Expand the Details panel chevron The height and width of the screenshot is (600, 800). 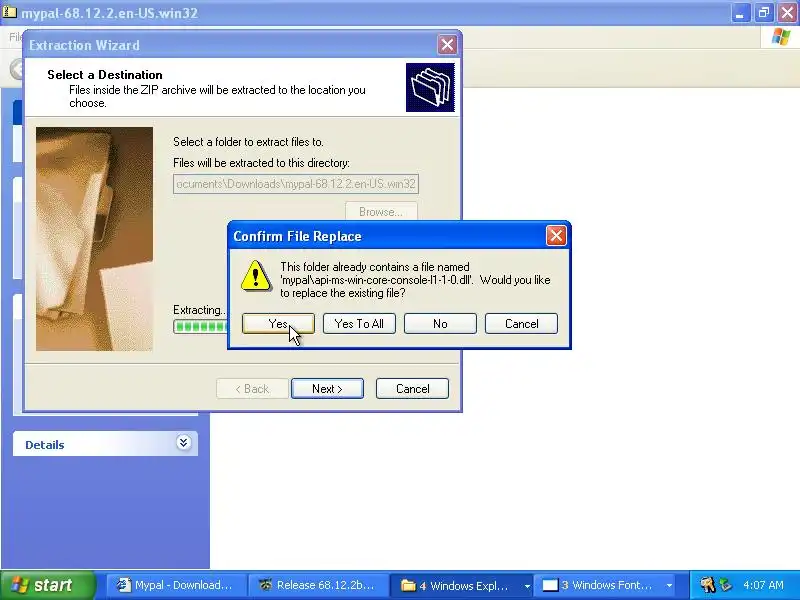coord(184,442)
